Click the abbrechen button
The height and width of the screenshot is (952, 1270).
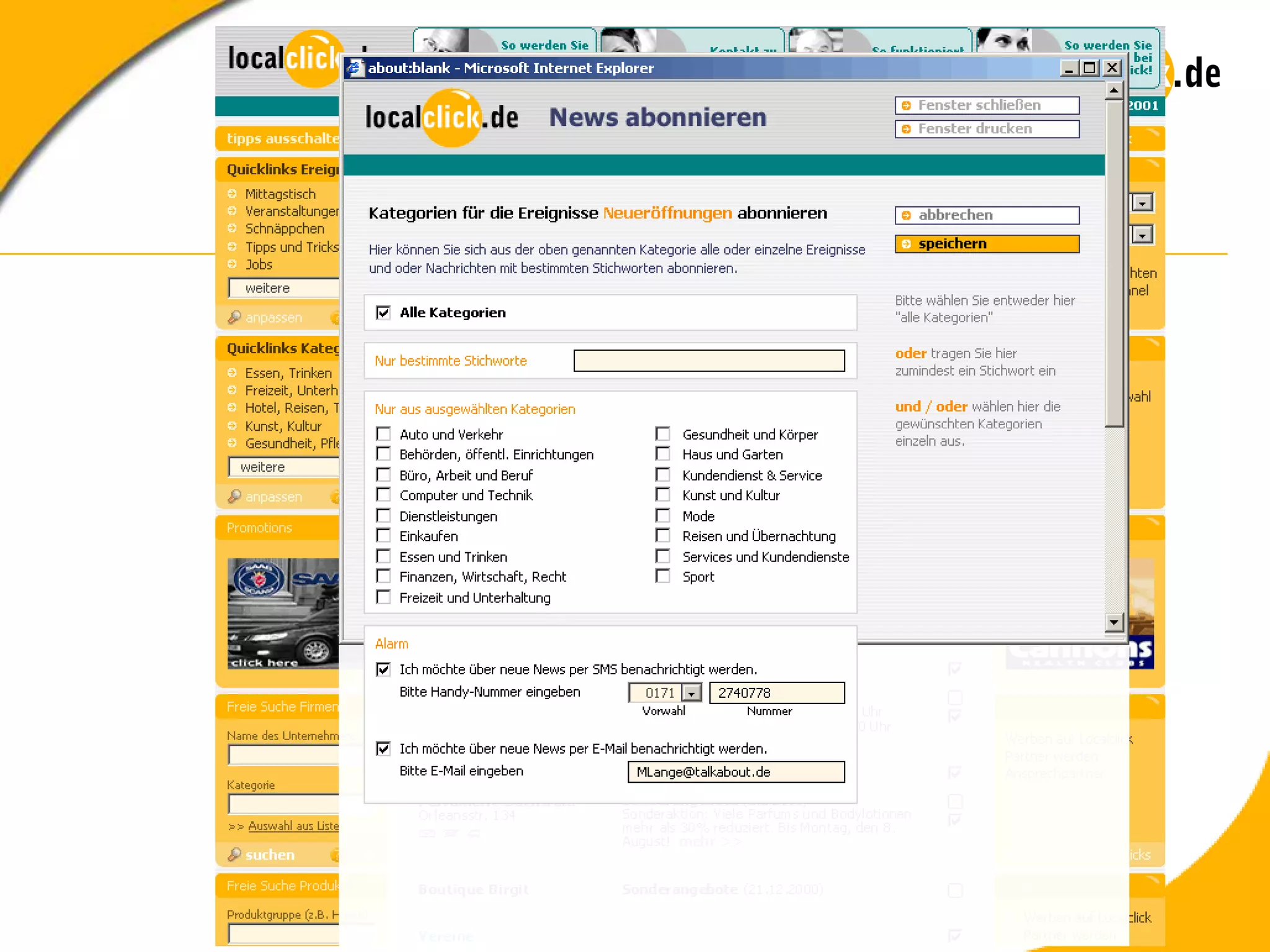[986, 215]
